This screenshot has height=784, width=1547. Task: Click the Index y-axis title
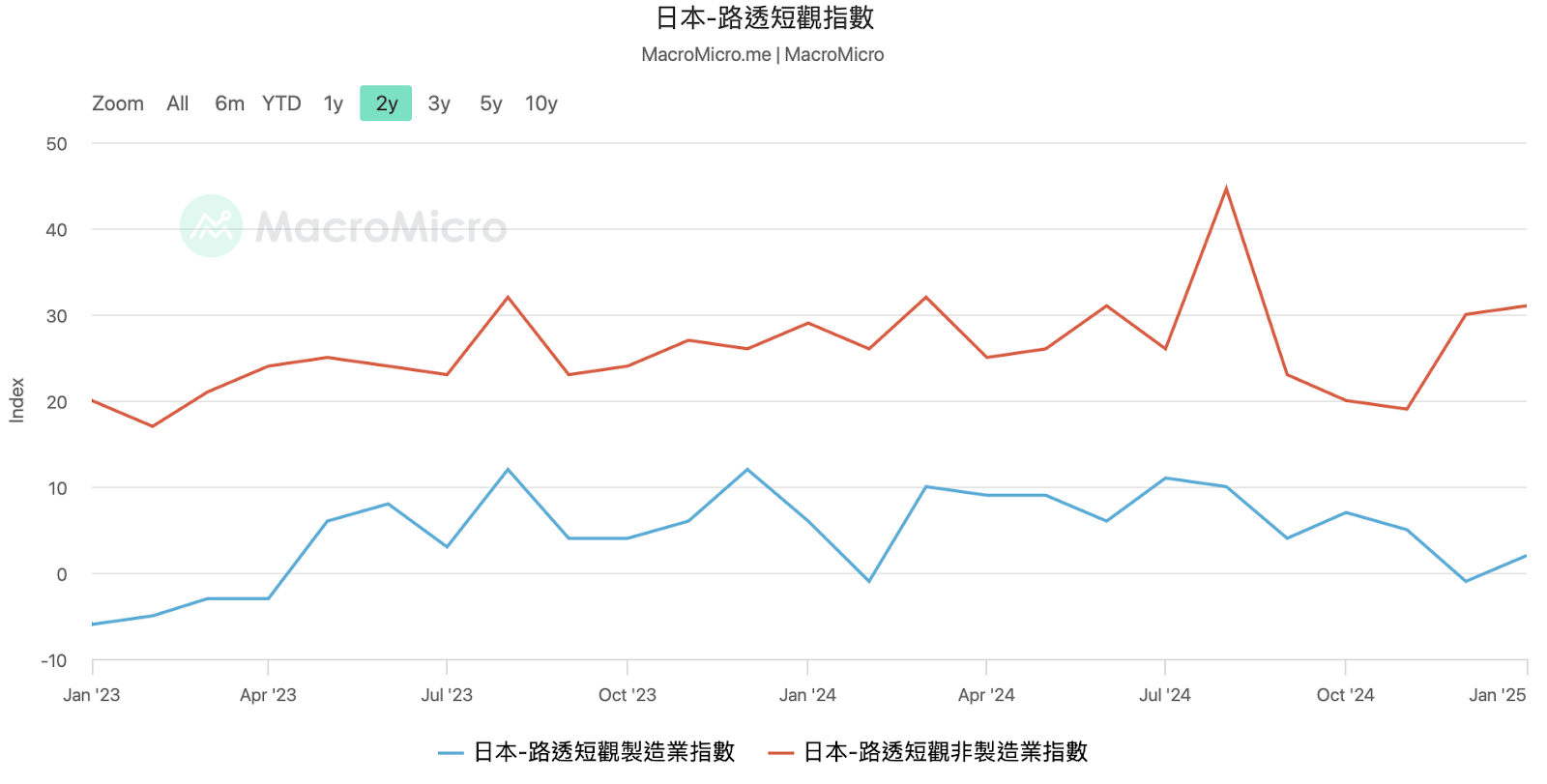(x=16, y=400)
